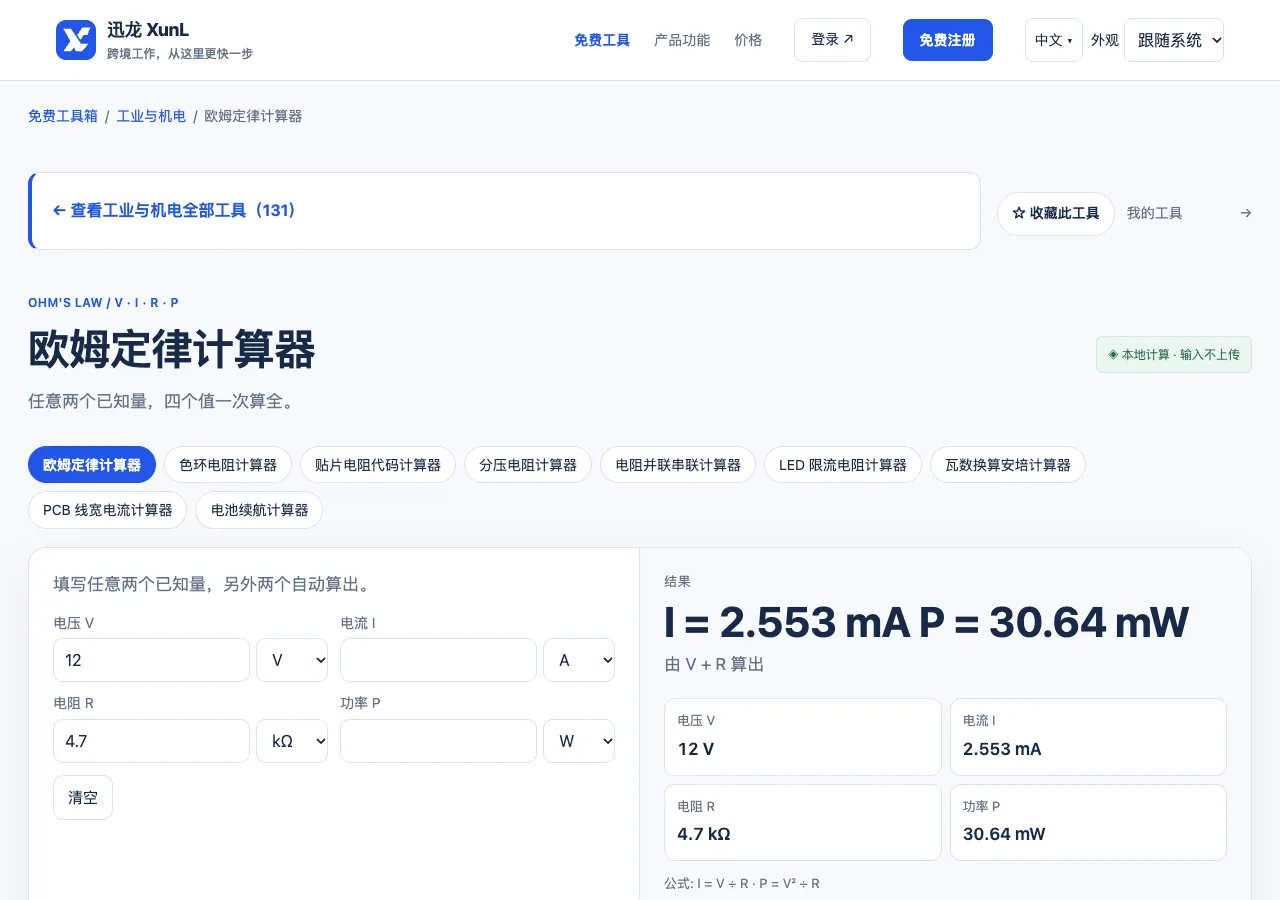Open 免费工具 in the top navigation

tap(602, 40)
